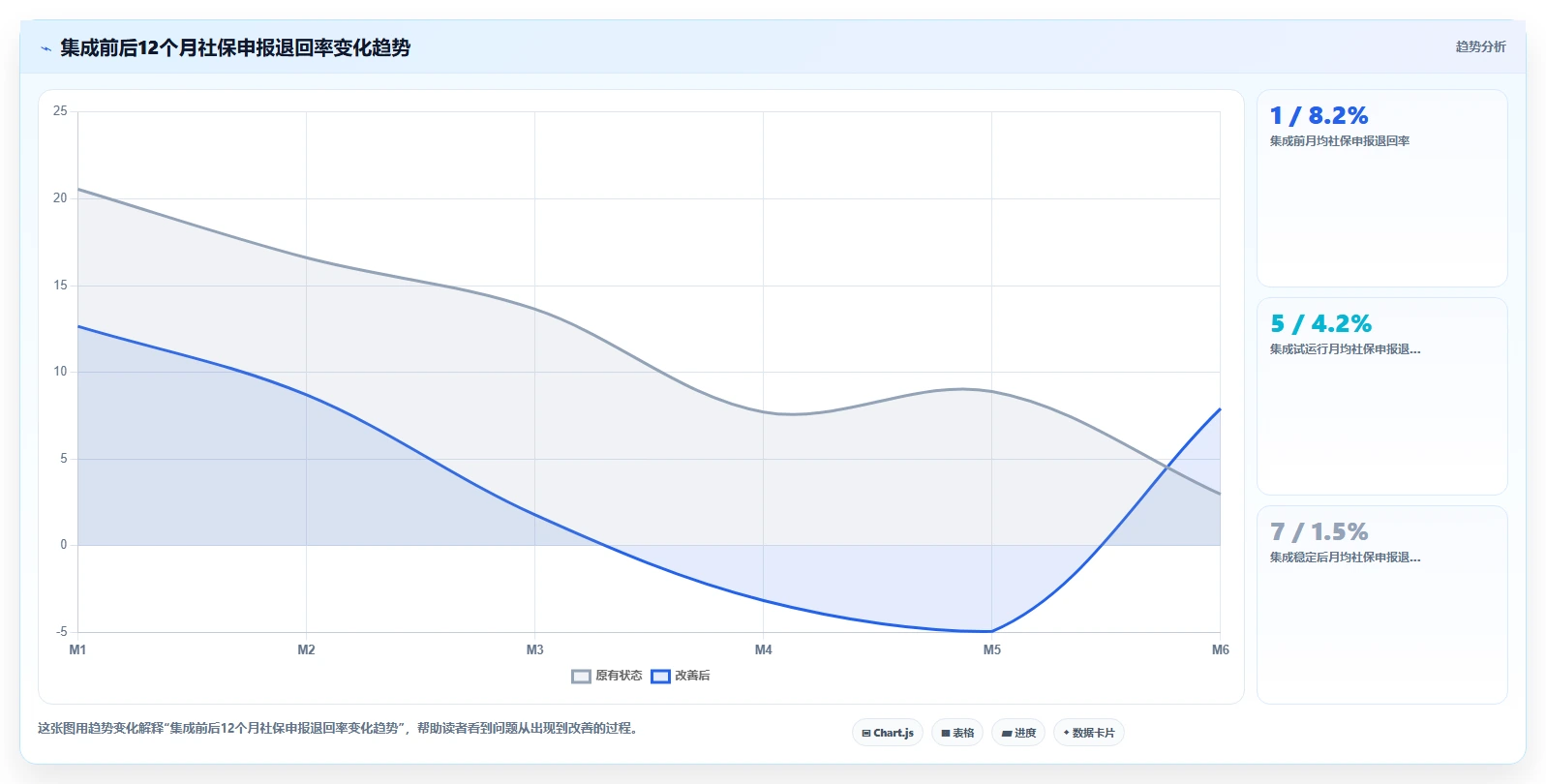The height and width of the screenshot is (784, 1546).
Task: Click the gray line's starting point at M1
Action: pyautogui.click(x=78, y=189)
